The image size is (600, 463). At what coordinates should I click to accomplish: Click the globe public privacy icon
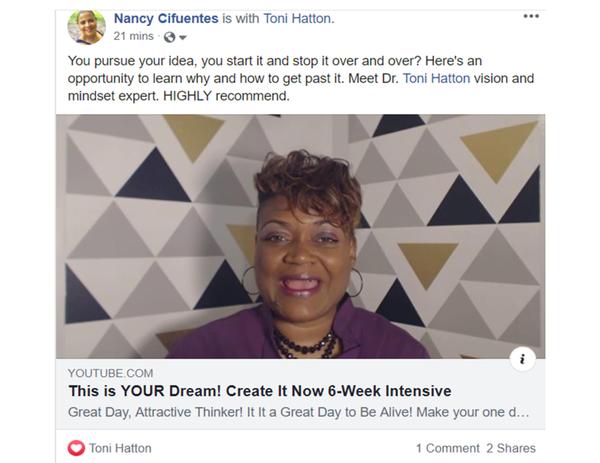169,37
